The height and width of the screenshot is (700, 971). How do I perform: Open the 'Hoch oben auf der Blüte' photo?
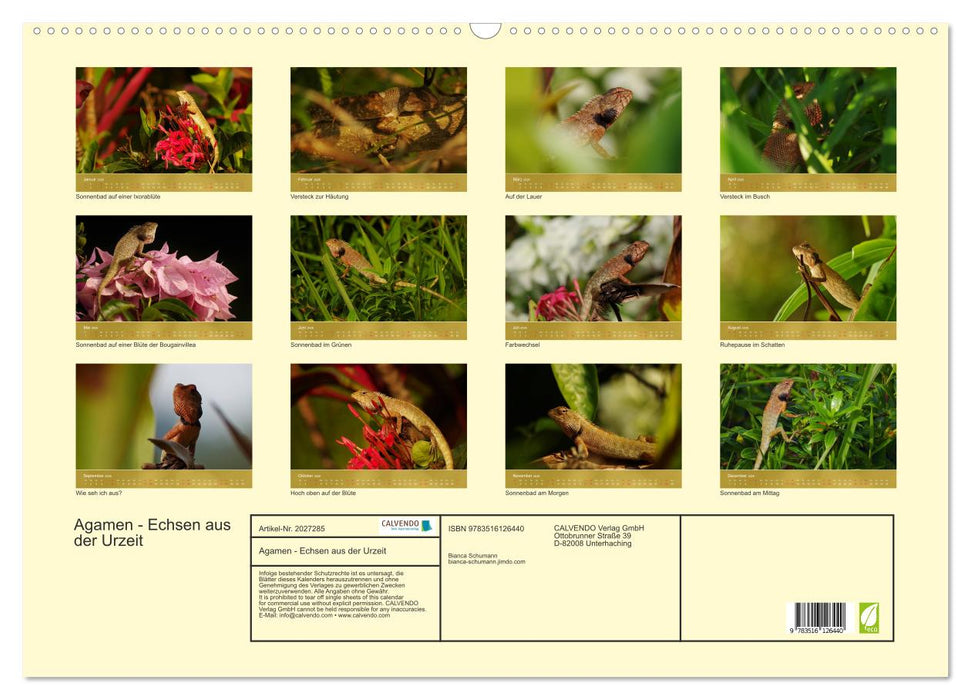tap(378, 420)
